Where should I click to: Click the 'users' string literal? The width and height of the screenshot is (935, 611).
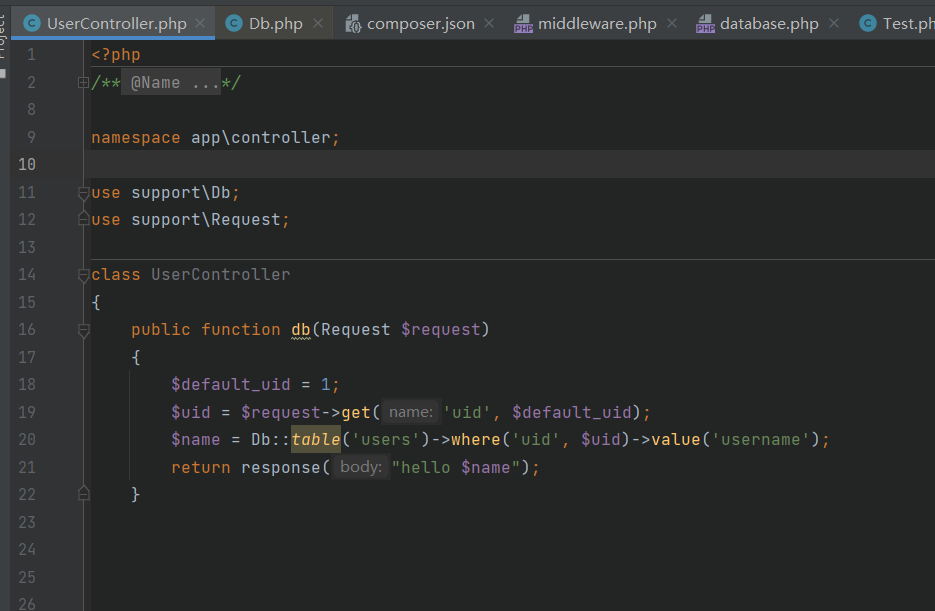click(x=386, y=440)
